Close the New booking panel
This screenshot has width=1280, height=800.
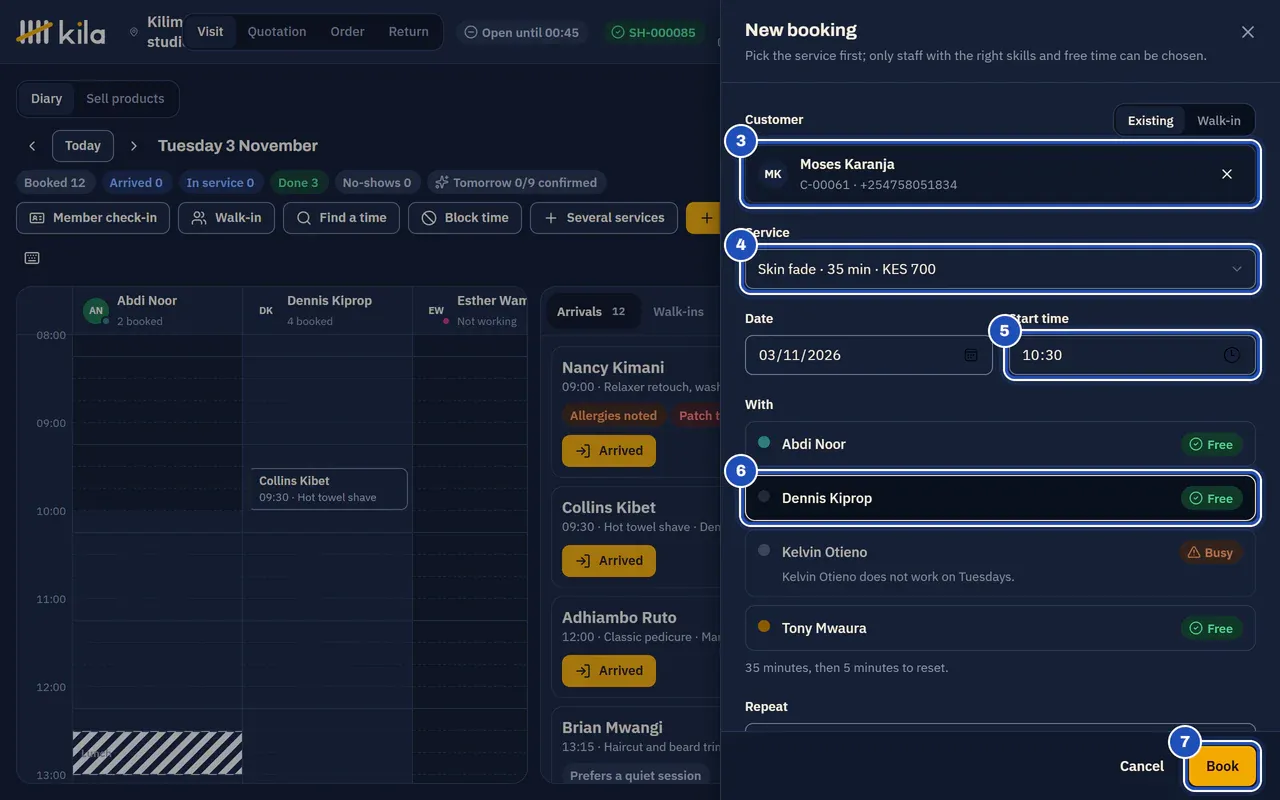(1247, 32)
